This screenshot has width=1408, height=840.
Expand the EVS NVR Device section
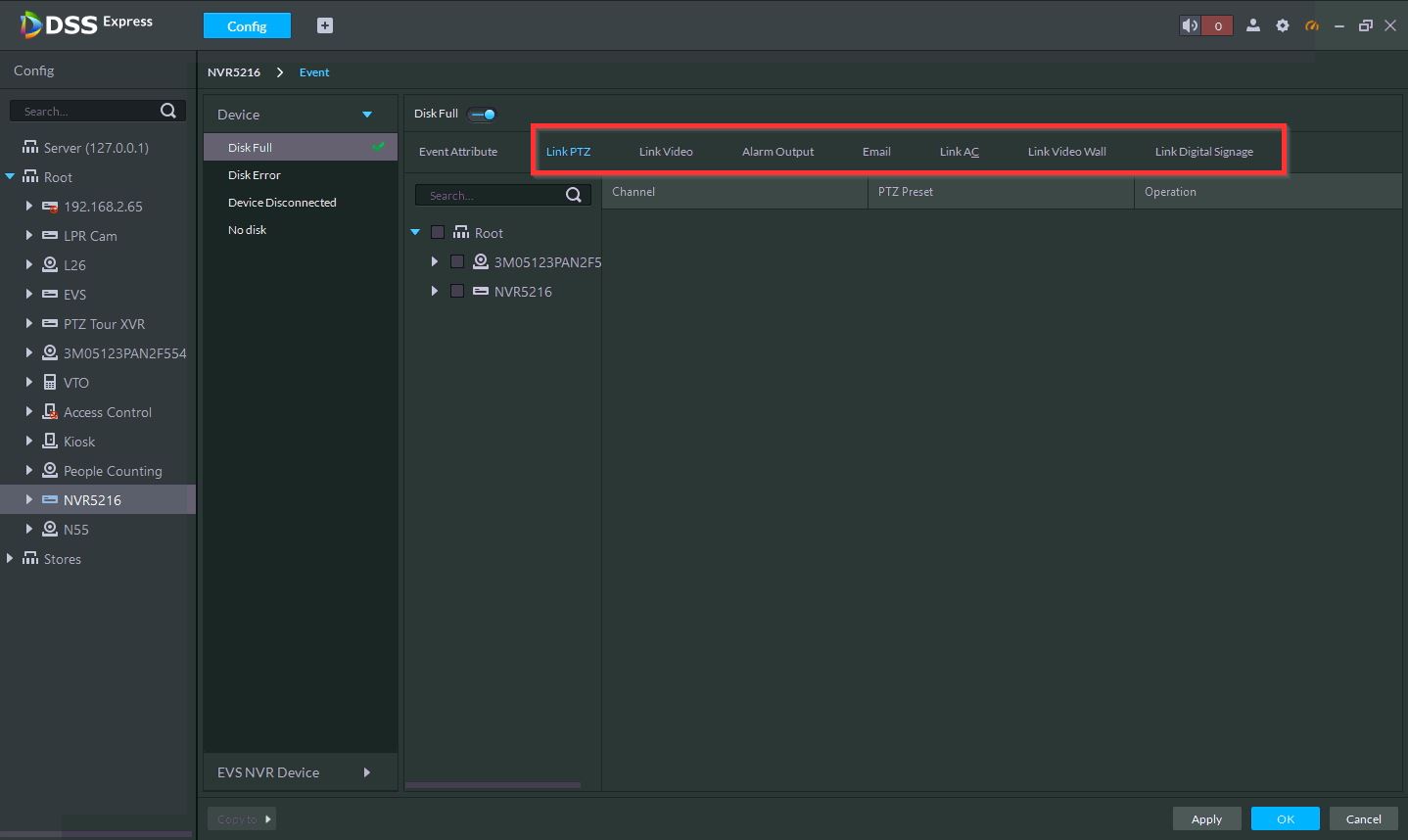tap(367, 772)
